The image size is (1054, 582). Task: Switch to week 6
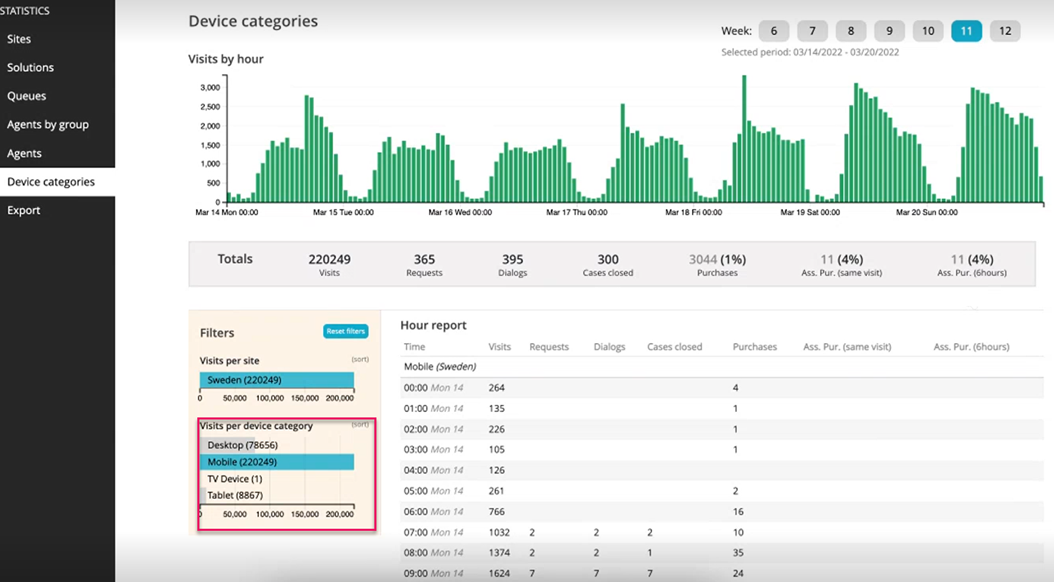click(773, 31)
